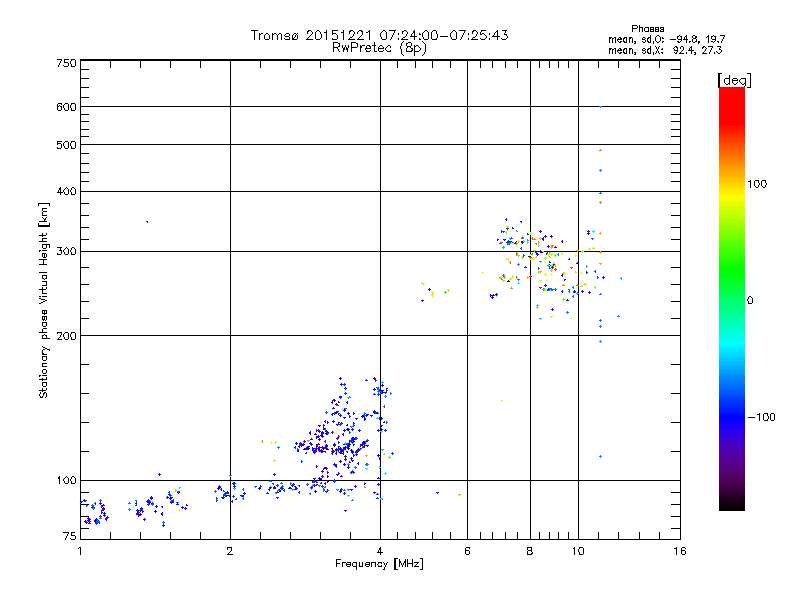The width and height of the screenshot is (800, 600).
Task: Click y-axis tick label '750'
Action: coord(66,63)
